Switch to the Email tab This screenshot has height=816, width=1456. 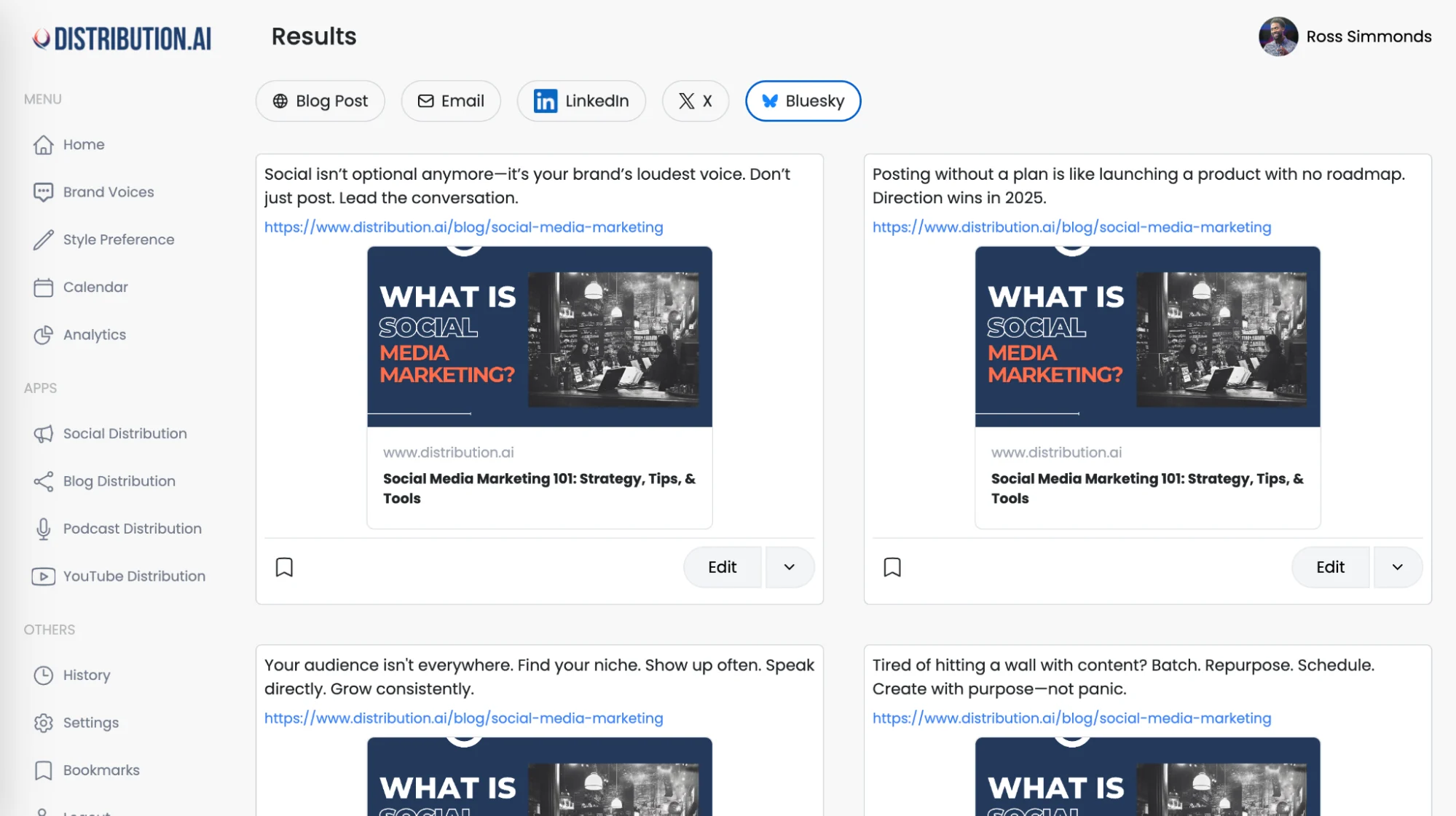click(451, 101)
